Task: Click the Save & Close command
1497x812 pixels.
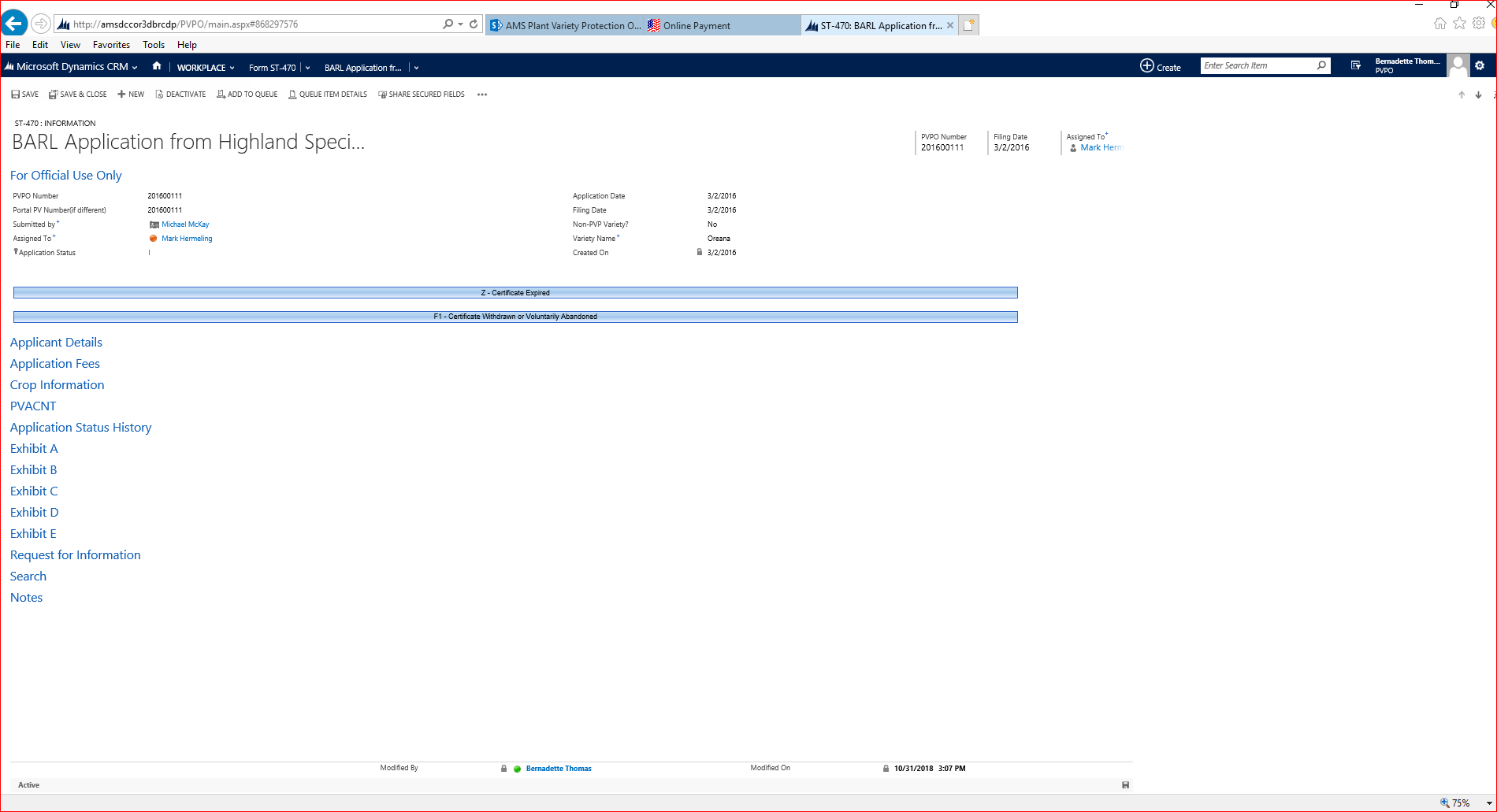Action: pos(78,95)
